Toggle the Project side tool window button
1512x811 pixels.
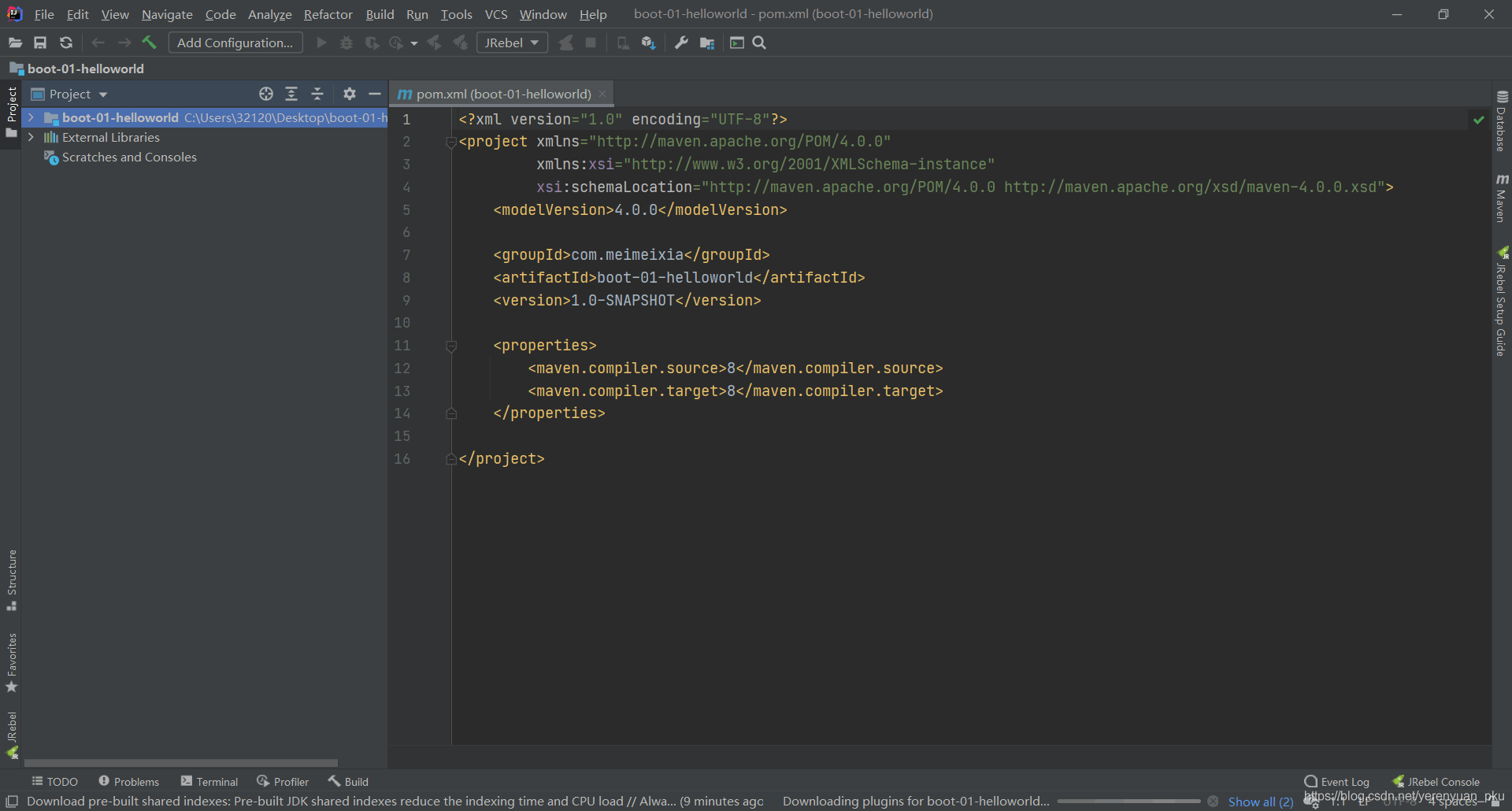(x=11, y=112)
